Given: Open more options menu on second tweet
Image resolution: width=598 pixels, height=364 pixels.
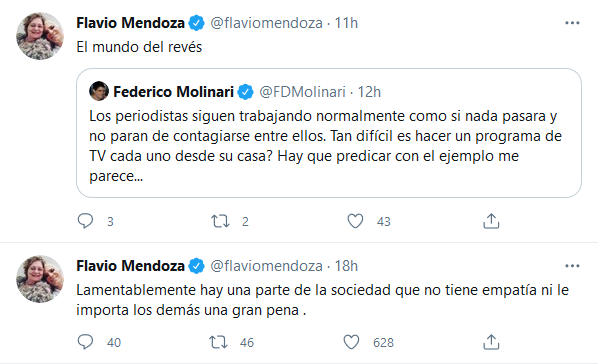Looking at the screenshot, I should [x=572, y=266].
